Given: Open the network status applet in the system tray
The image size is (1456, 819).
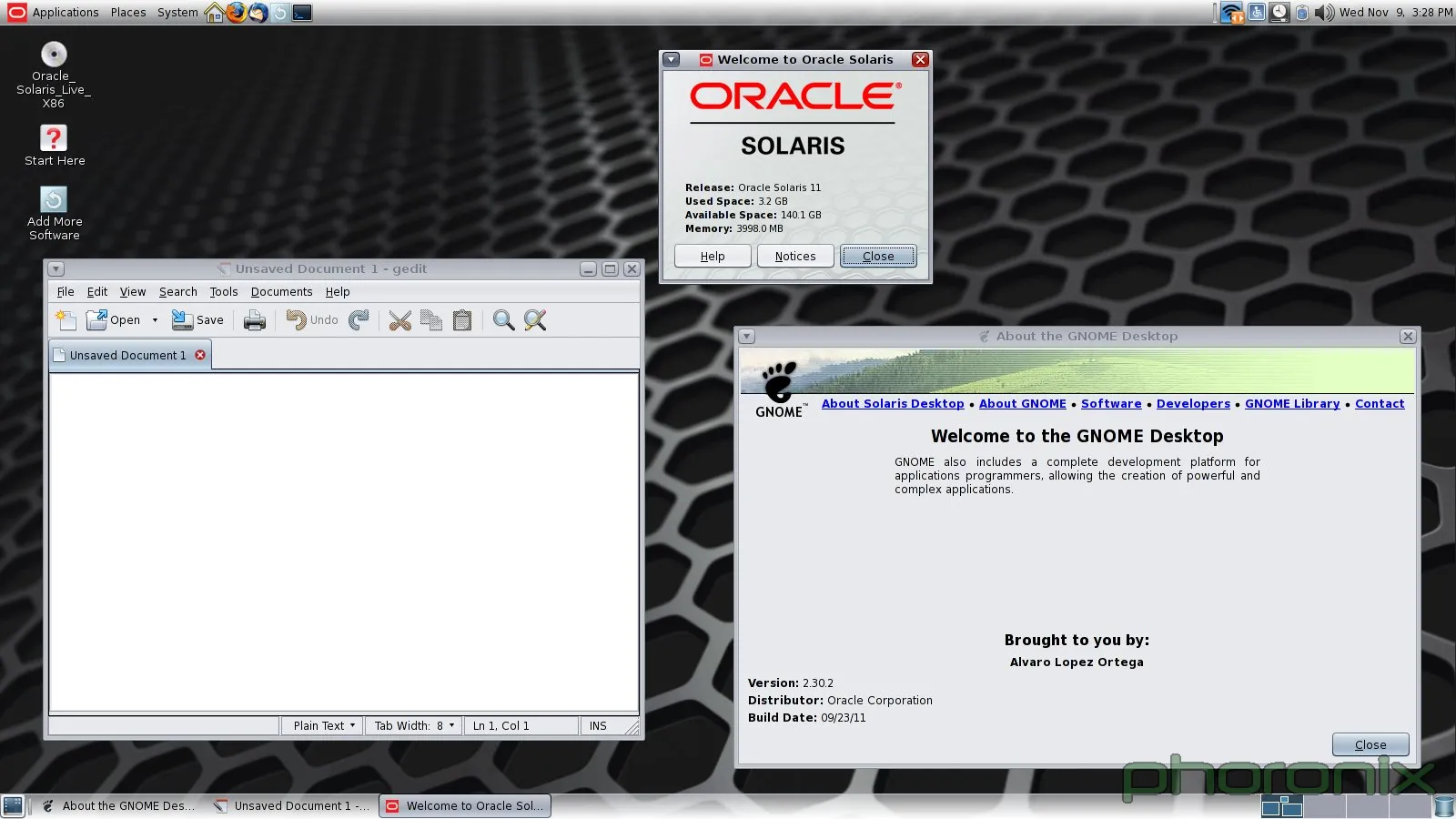Looking at the screenshot, I should point(1232,13).
